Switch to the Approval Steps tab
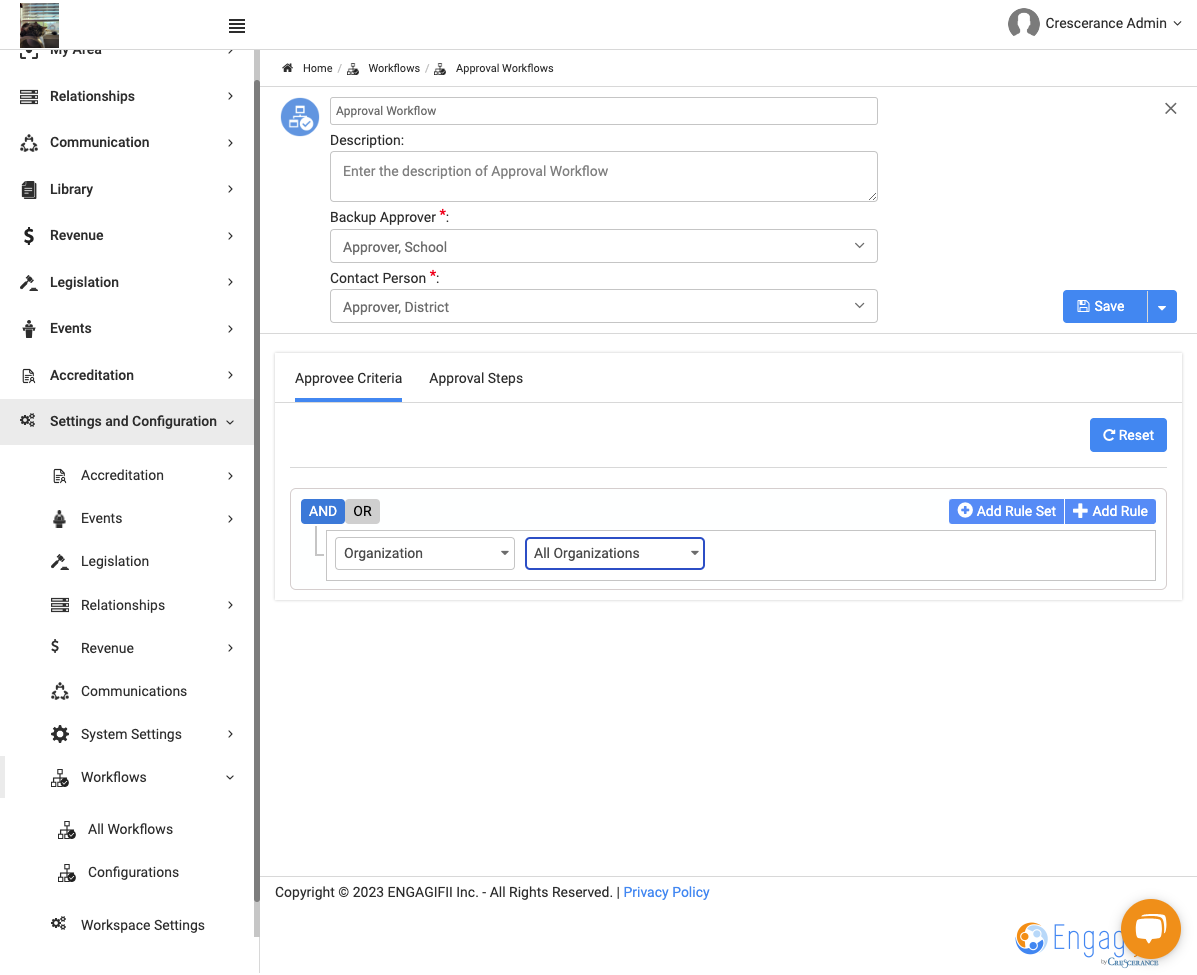Viewport: 1197px width, 975px height. pyautogui.click(x=476, y=379)
